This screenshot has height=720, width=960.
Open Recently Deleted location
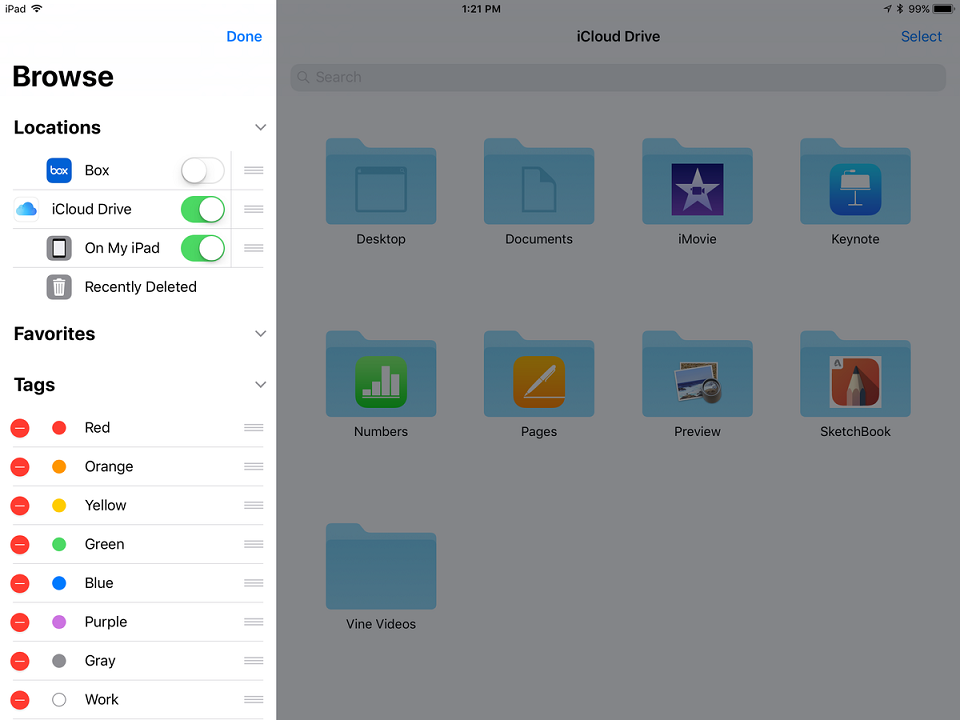coord(138,287)
